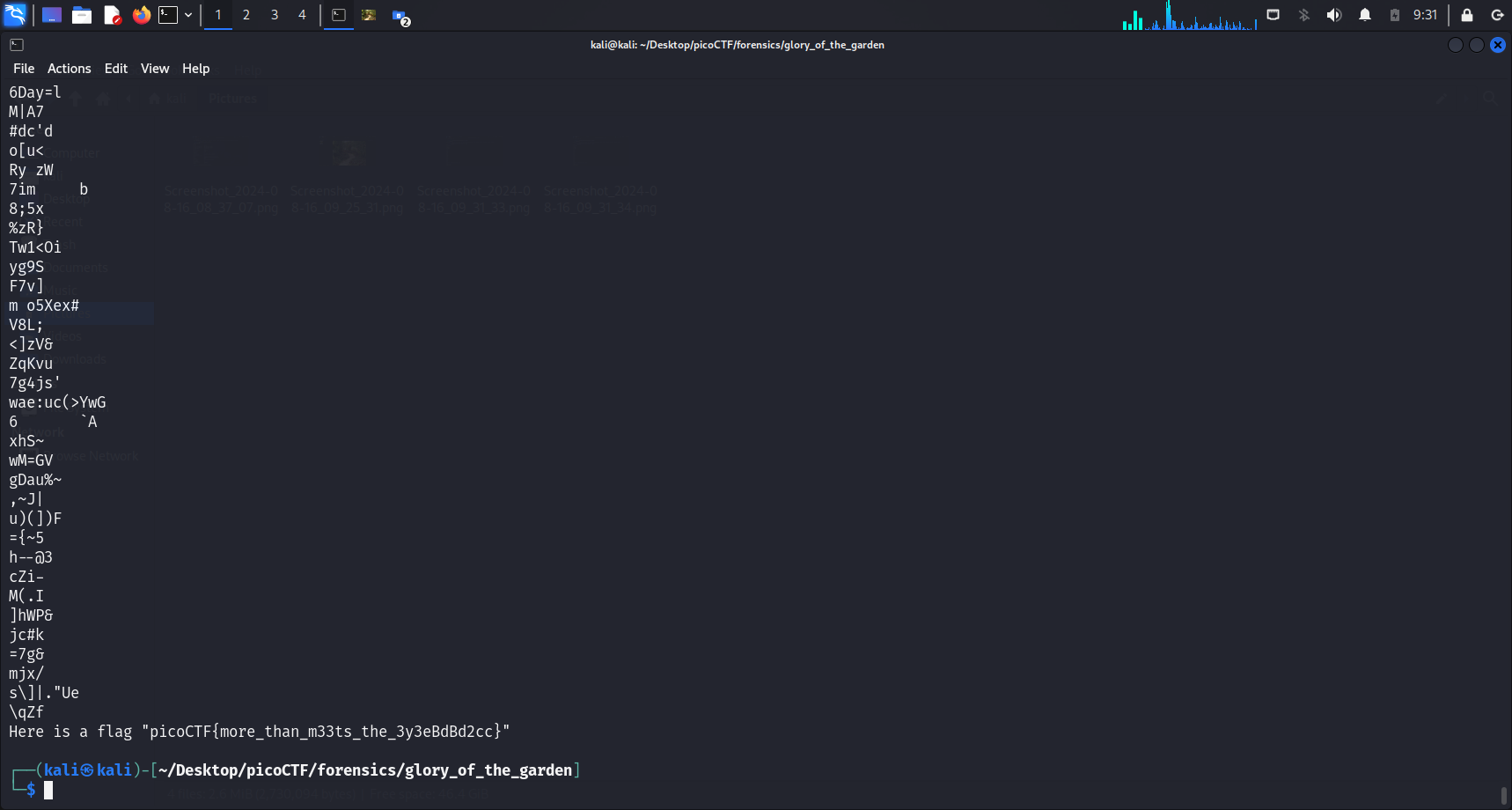The height and width of the screenshot is (810, 1512).
Task: Open terminal emulator launcher in panel
Action: pos(168,15)
